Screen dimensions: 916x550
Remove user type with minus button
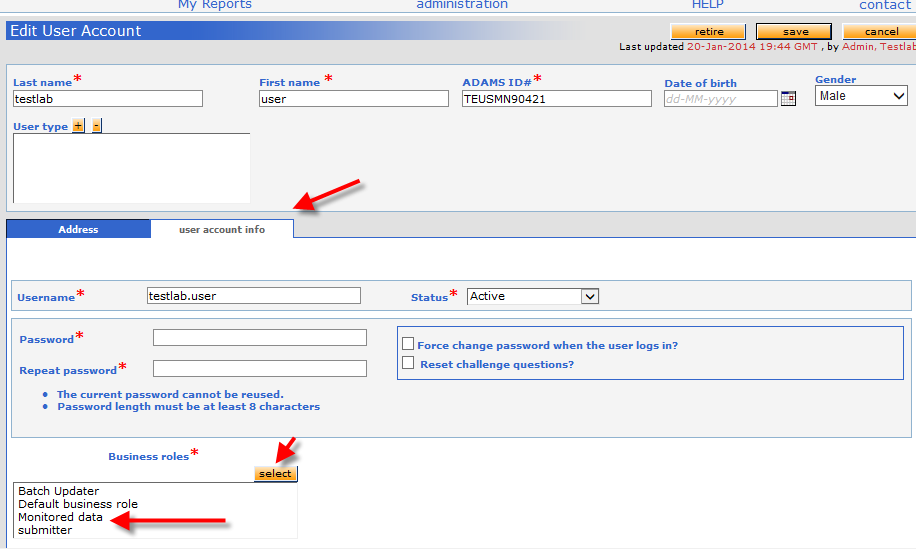click(x=97, y=126)
